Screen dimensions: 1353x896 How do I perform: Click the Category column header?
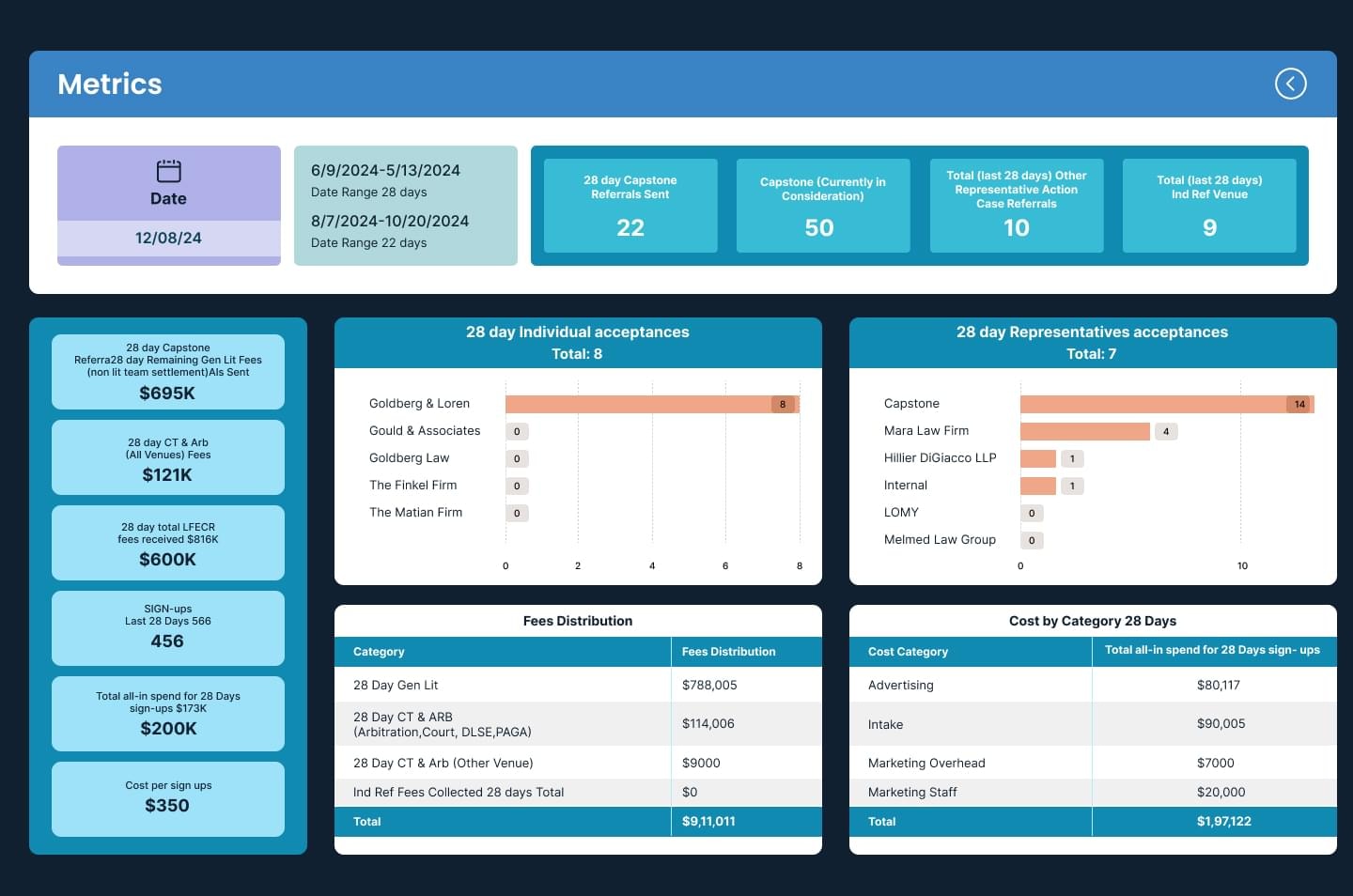click(503, 652)
